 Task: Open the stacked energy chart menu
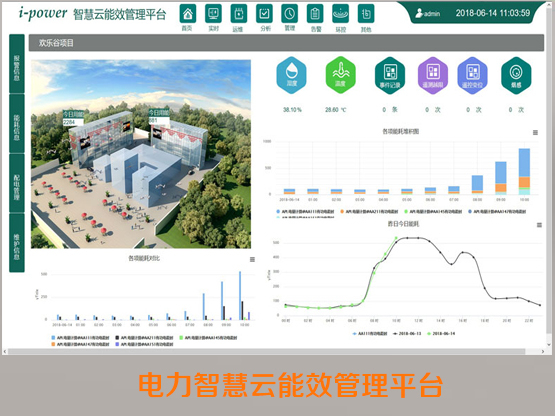point(535,132)
